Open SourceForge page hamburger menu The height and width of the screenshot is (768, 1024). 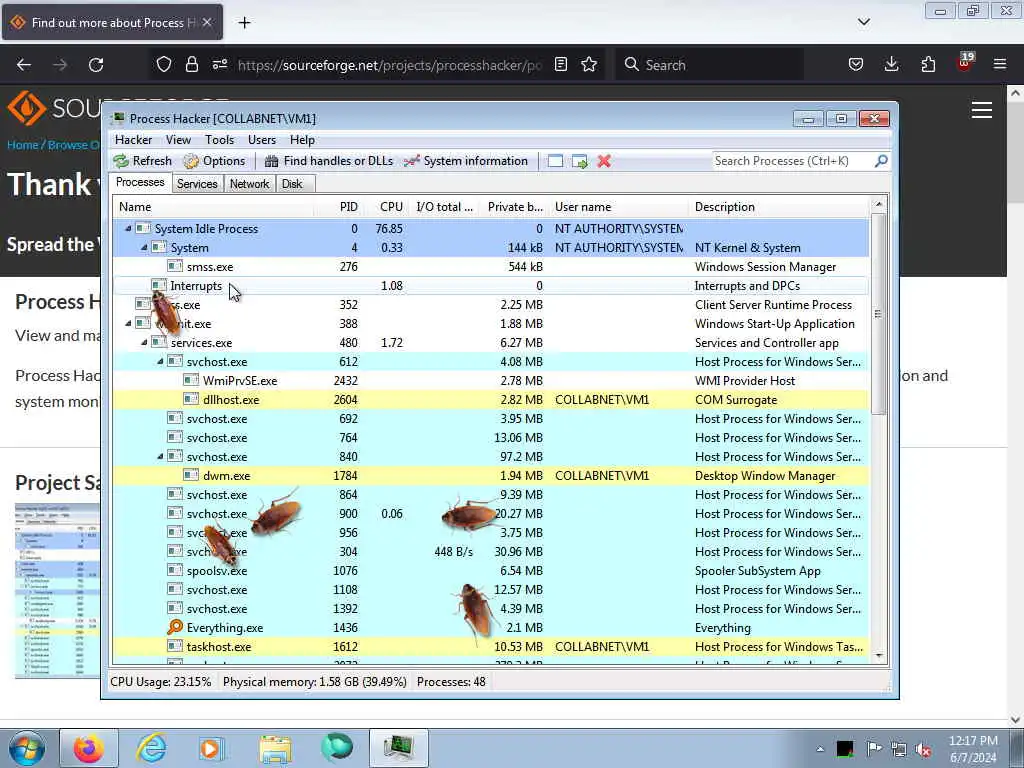click(x=982, y=110)
